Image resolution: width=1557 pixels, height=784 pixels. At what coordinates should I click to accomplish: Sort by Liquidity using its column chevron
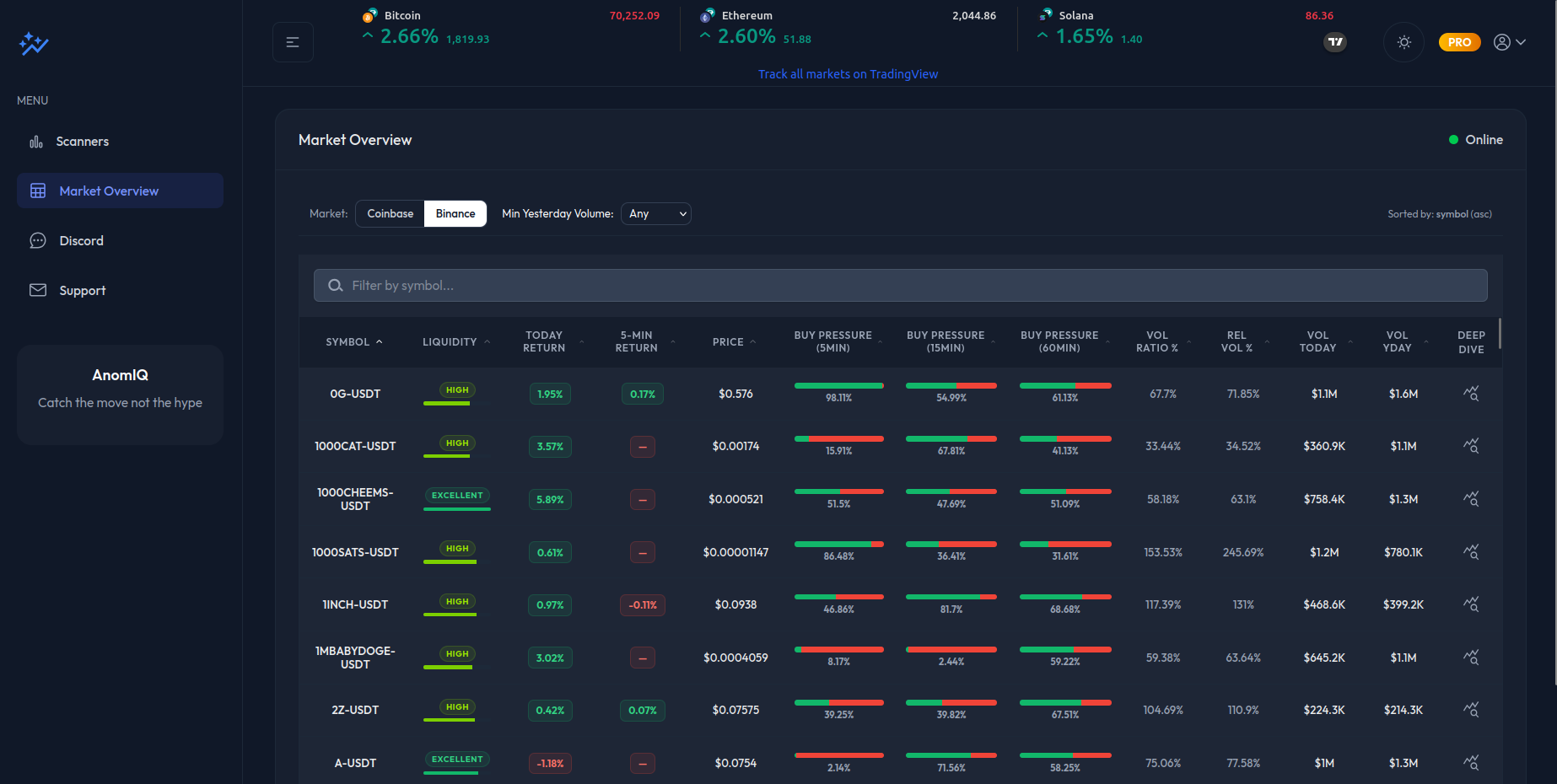pyautogui.click(x=488, y=341)
